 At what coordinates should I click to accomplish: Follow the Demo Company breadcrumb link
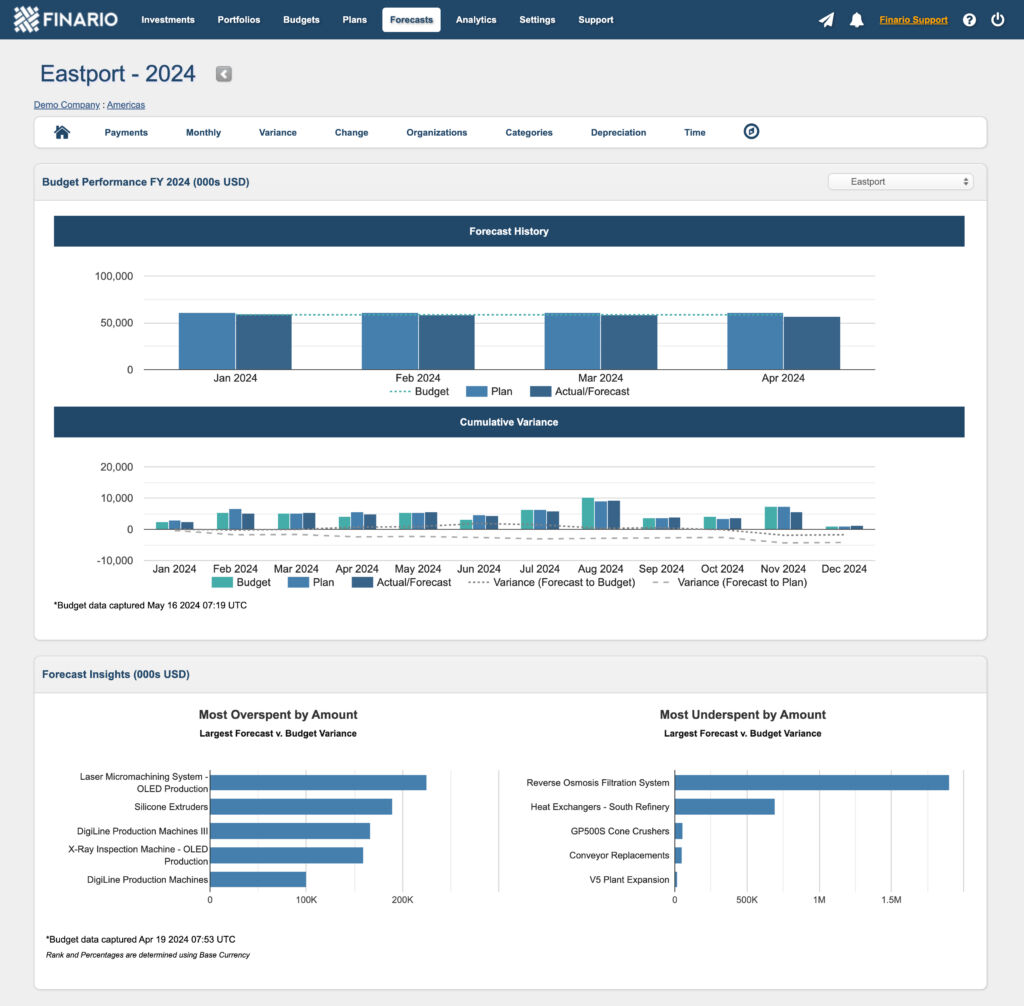point(66,104)
